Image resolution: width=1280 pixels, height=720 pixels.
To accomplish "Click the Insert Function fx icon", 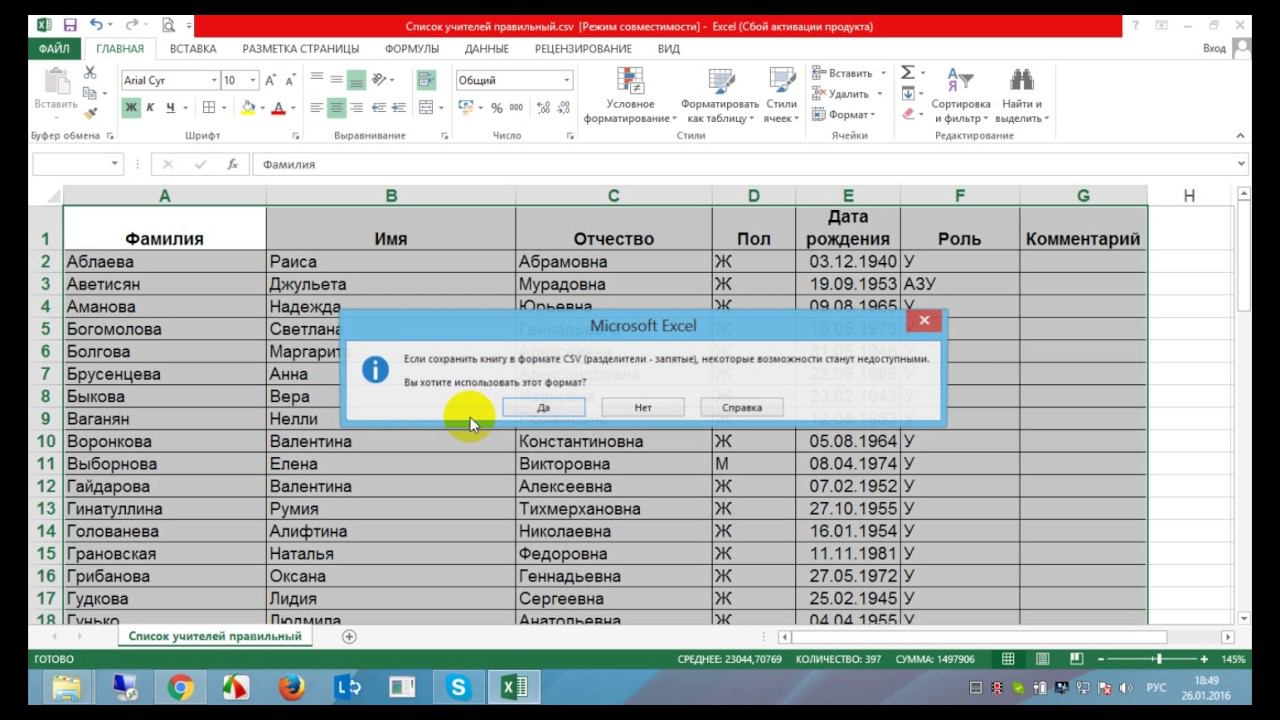I will coord(233,164).
